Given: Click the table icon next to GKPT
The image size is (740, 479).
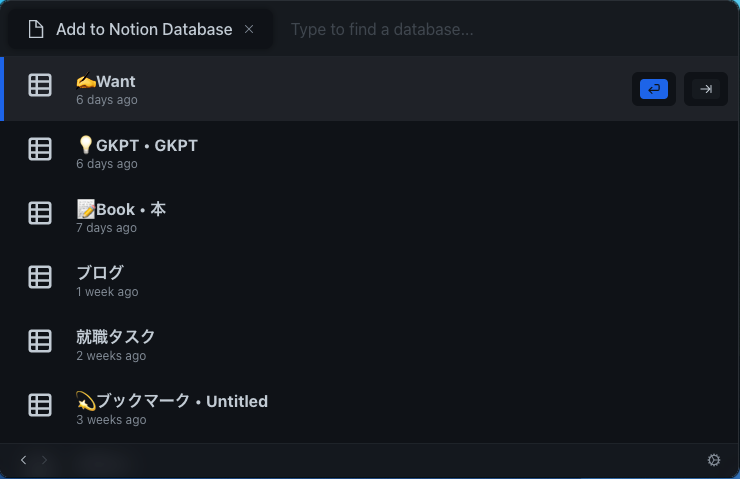Looking at the screenshot, I should pyautogui.click(x=40, y=149).
